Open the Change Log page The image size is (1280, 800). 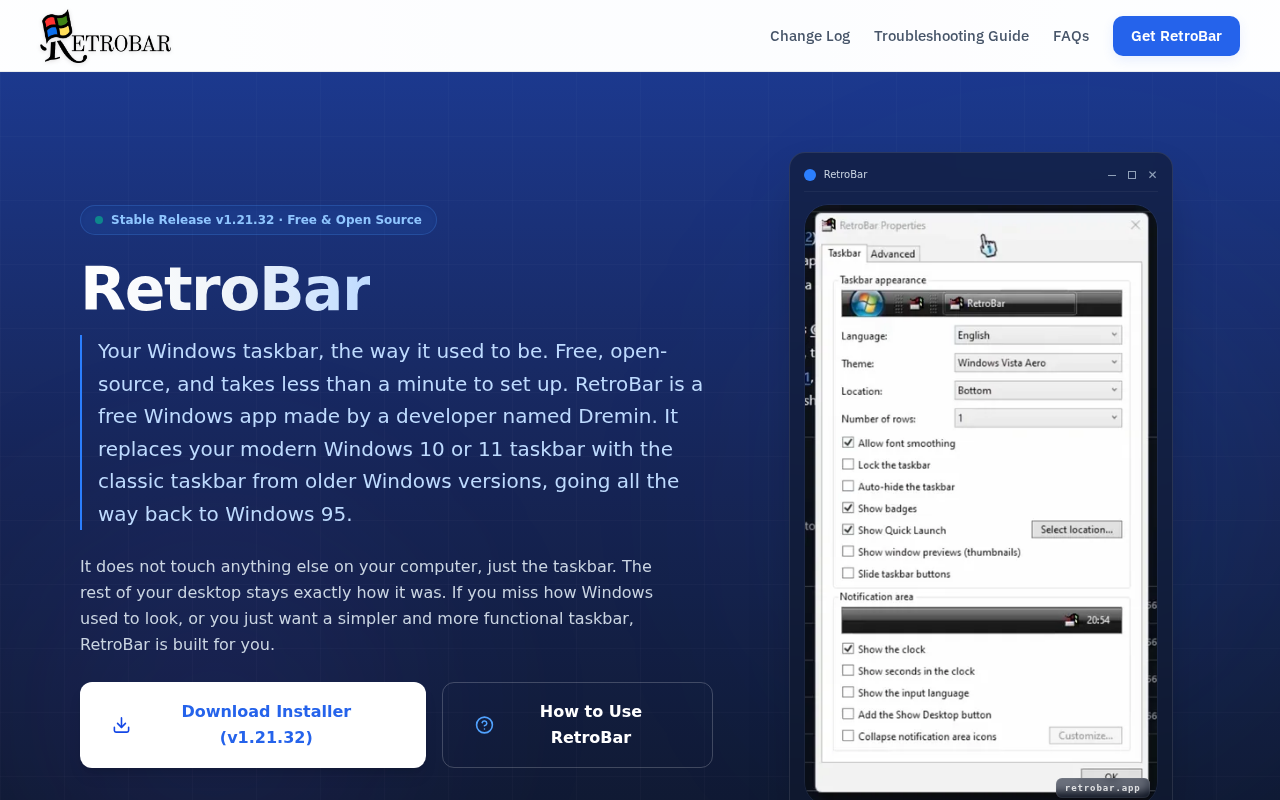(x=810, y=36)
